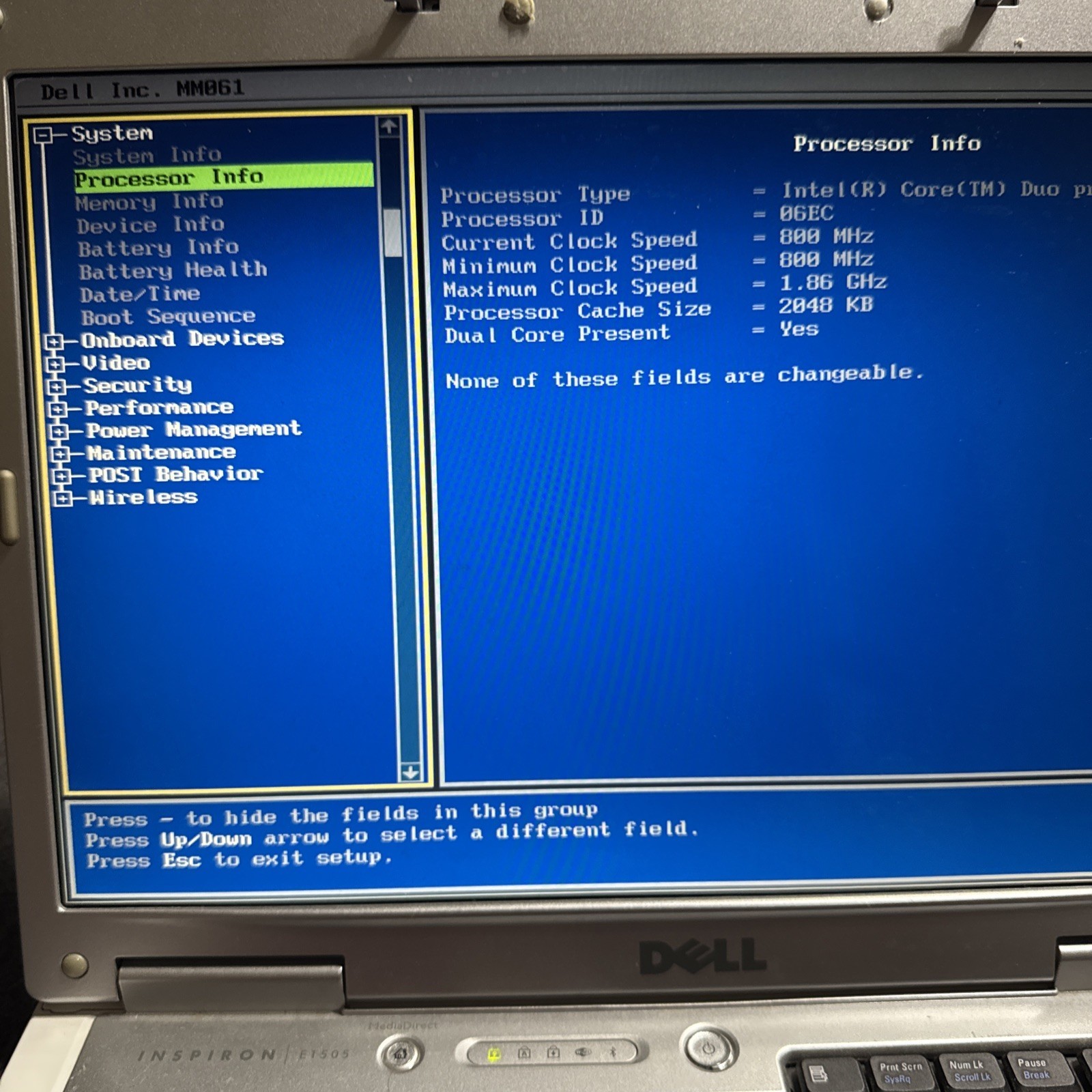Select Wireless label in tree

tap(143, 497)
